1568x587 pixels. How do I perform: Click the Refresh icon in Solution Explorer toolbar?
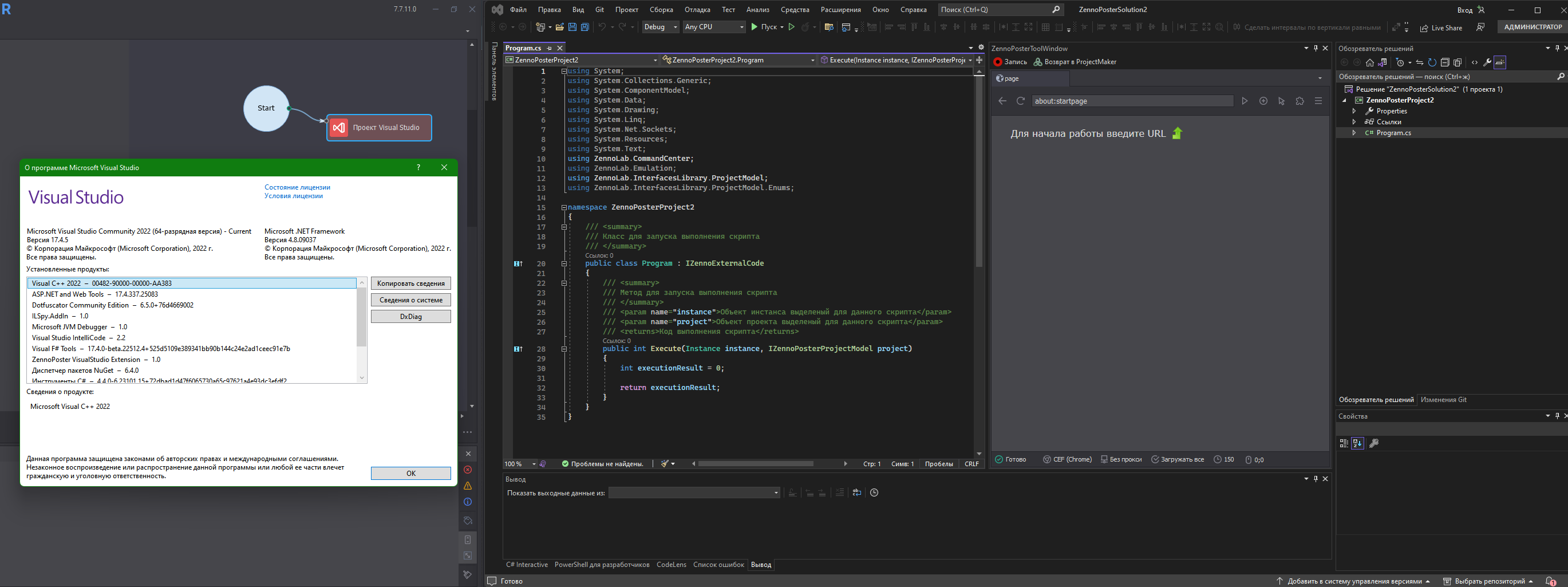point(1432,62)
